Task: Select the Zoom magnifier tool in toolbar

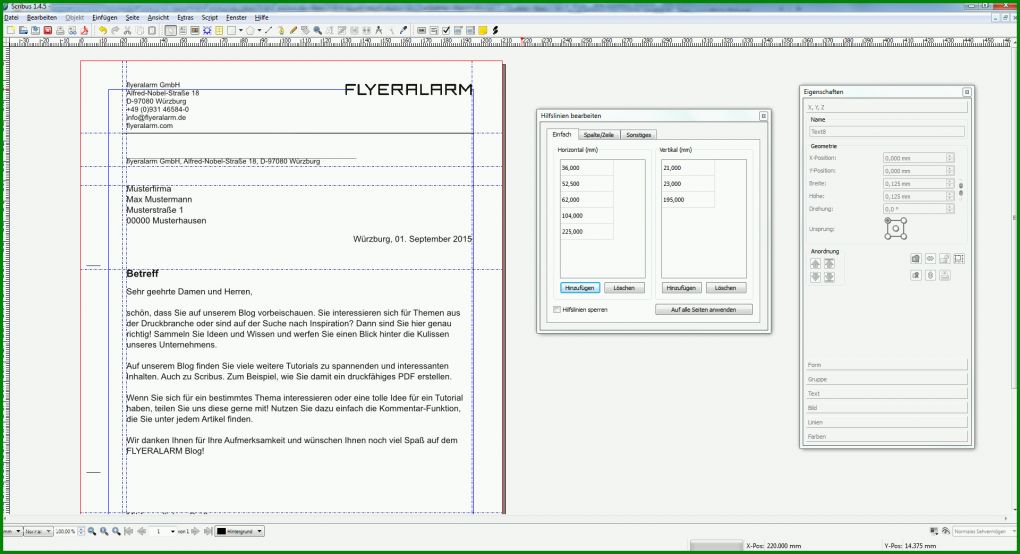Action: tap(317, 30)
